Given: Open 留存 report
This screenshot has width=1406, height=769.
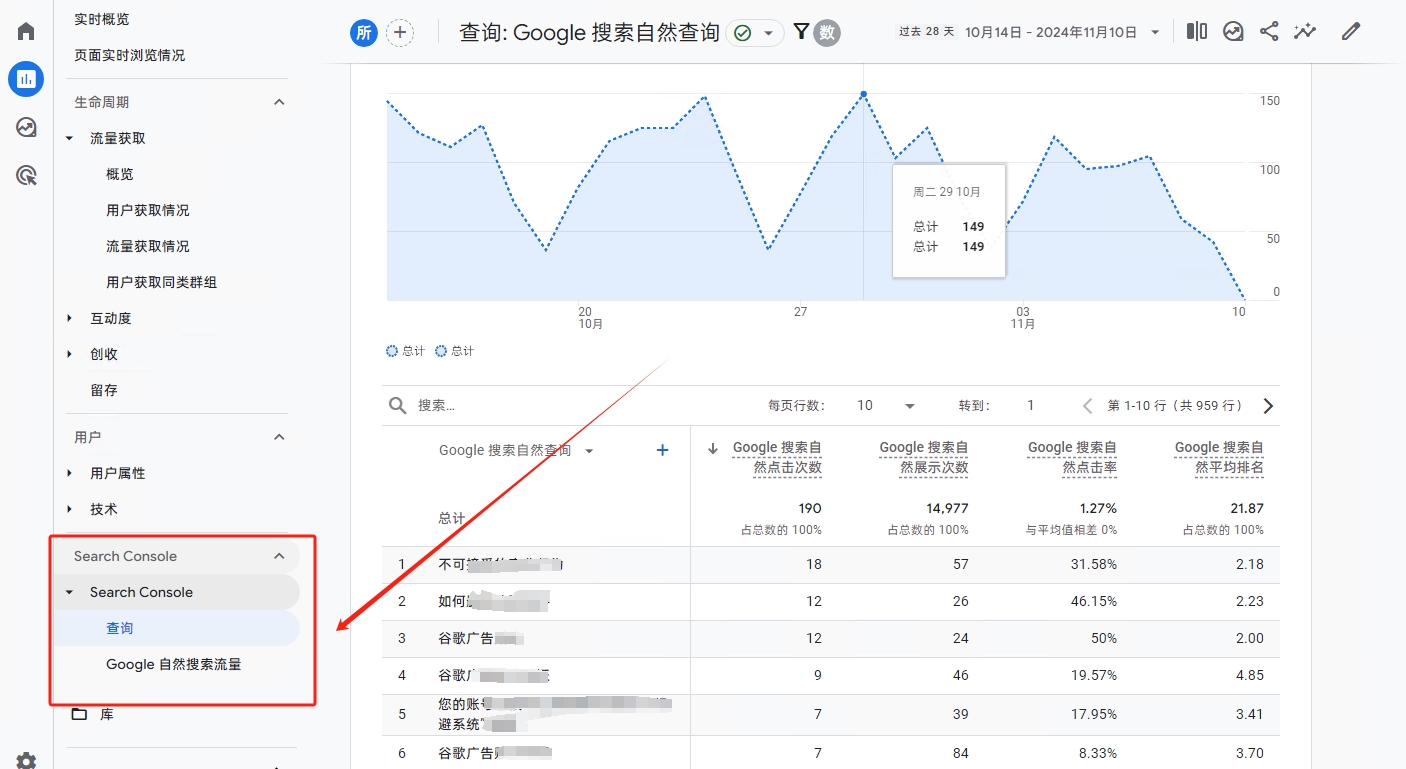Looking at the screenshot, I should tap(104, 390).
